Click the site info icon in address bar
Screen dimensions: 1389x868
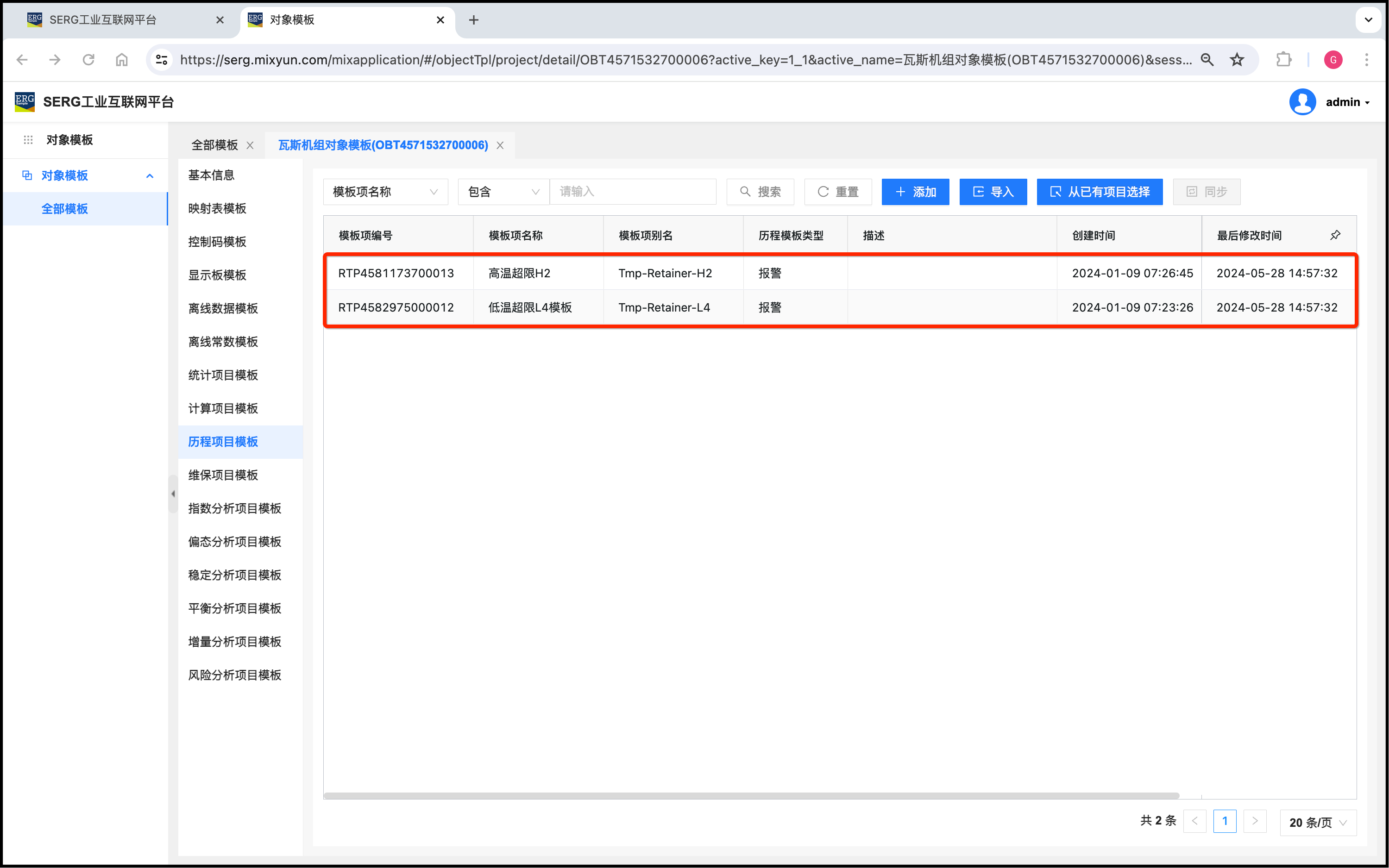(162, 60)
